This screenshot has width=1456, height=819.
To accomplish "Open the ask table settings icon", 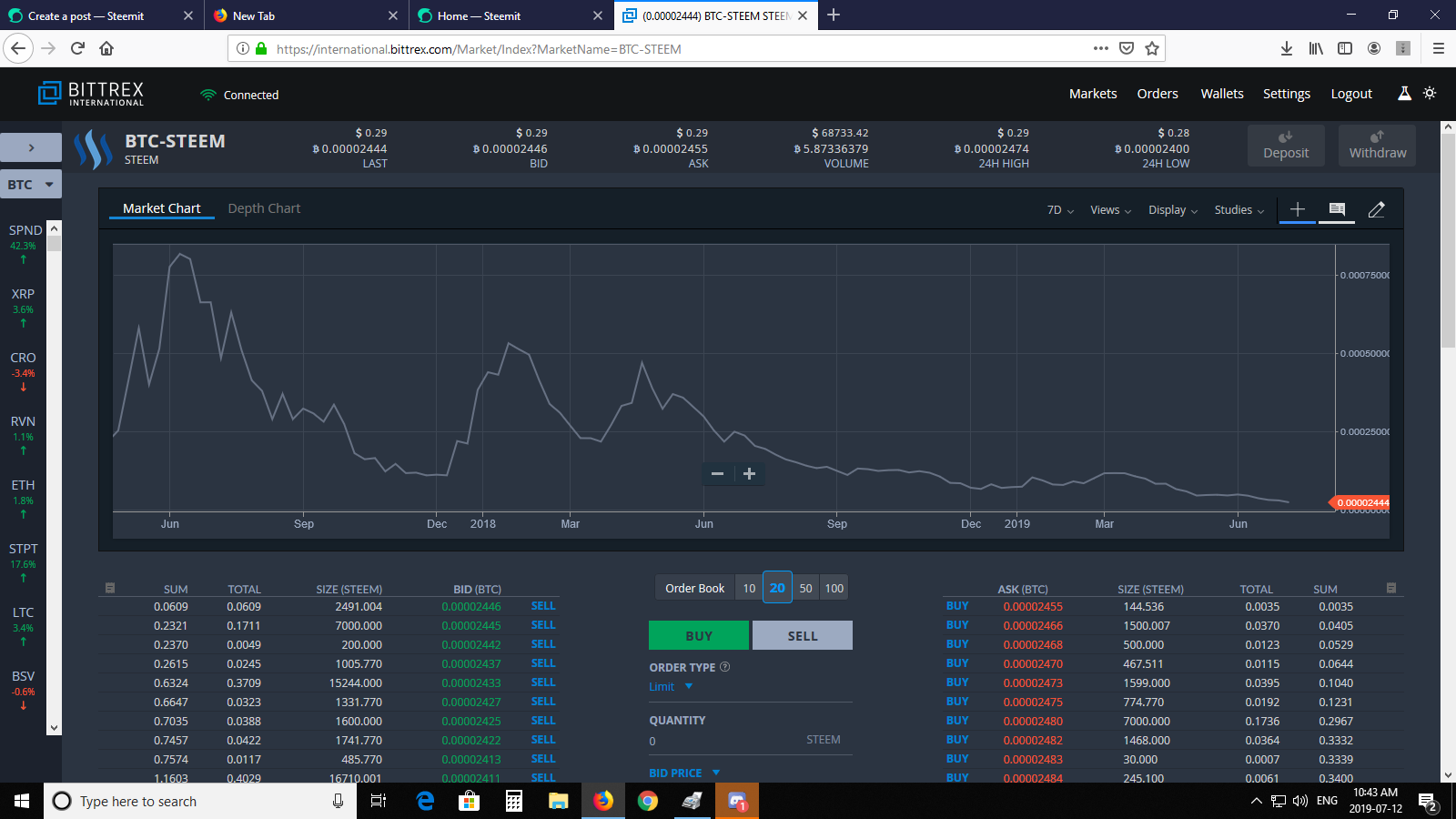I will point(1391,588).
